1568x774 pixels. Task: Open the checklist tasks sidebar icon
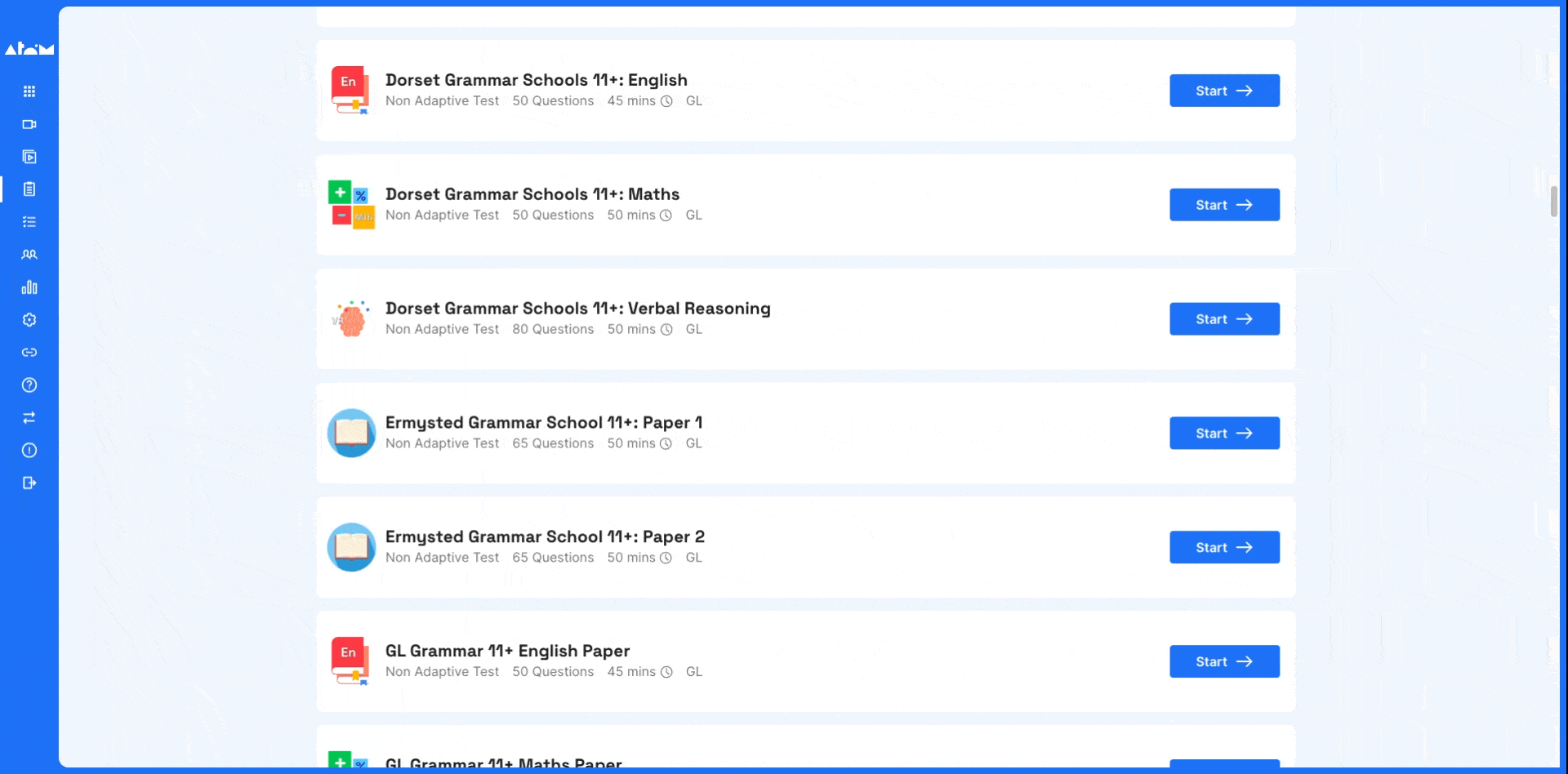click(x=29, y=222)
